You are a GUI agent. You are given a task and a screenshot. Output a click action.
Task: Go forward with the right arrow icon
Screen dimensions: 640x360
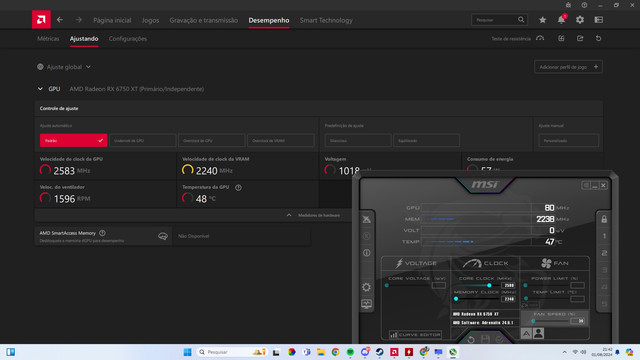[x=78, y=20]
